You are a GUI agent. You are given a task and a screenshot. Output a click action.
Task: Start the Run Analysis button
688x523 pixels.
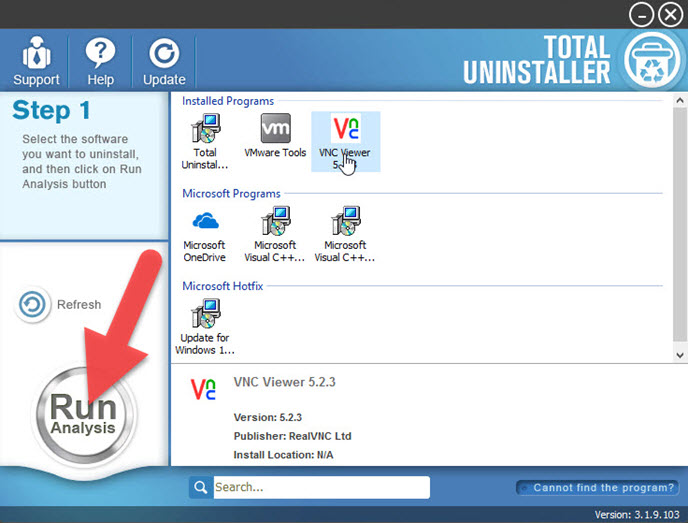pyautogui.click(x=83, y=415)
